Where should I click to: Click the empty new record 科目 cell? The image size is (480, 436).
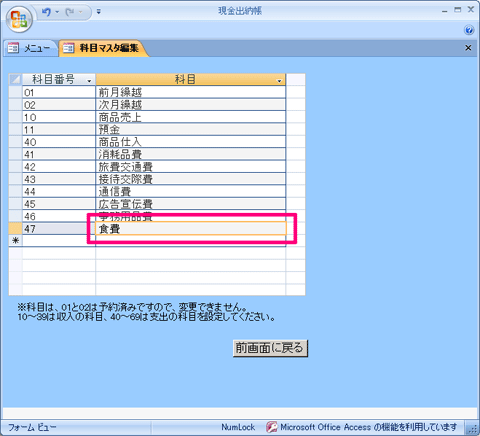tap(191, 241)
